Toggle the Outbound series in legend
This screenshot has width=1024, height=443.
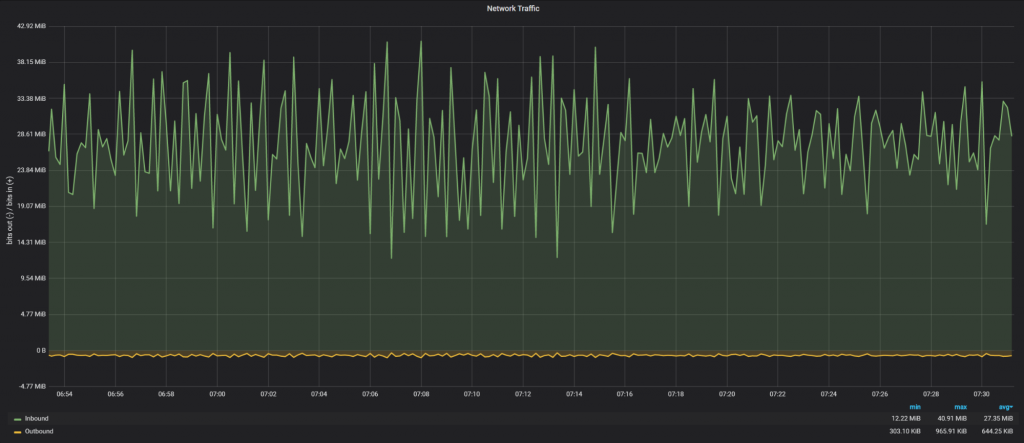coord(39,431)
